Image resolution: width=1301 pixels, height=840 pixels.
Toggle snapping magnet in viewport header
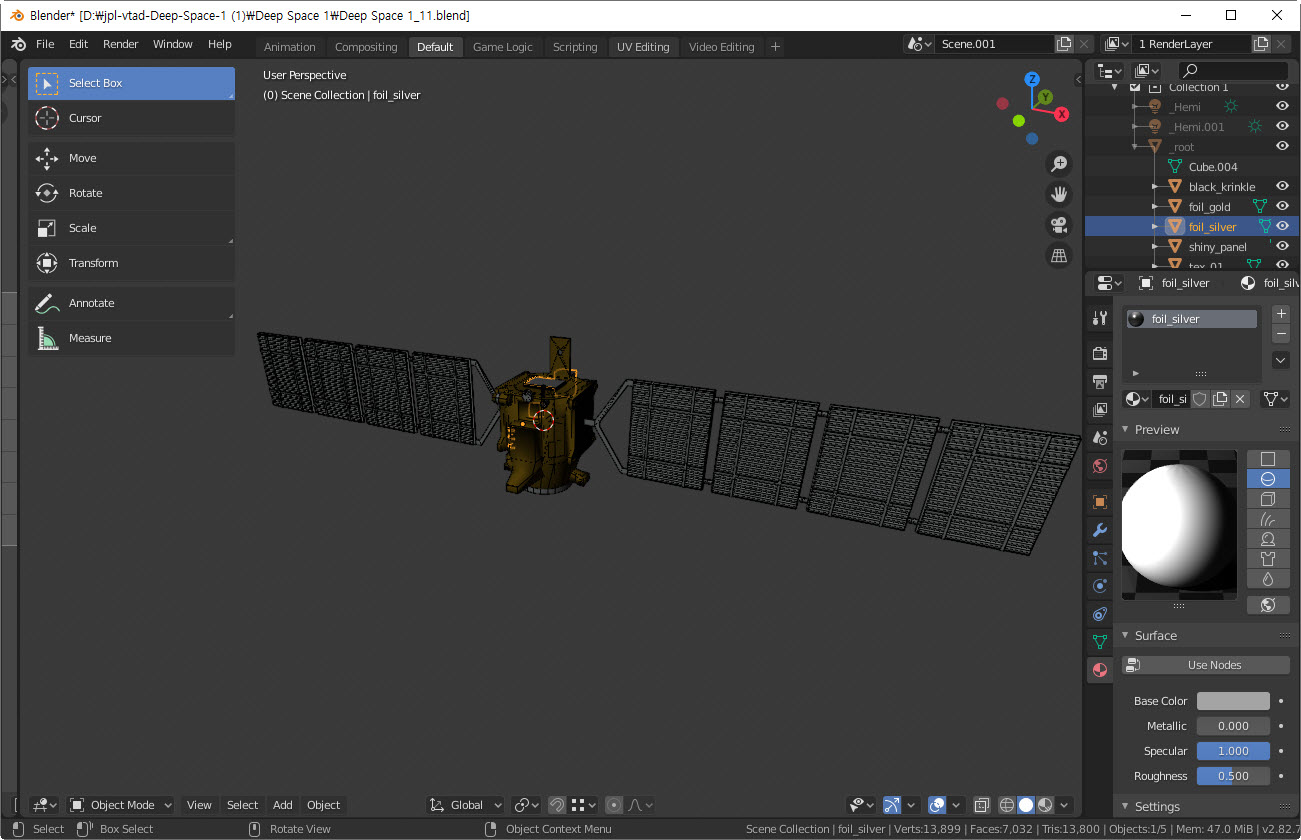point(557,805)
